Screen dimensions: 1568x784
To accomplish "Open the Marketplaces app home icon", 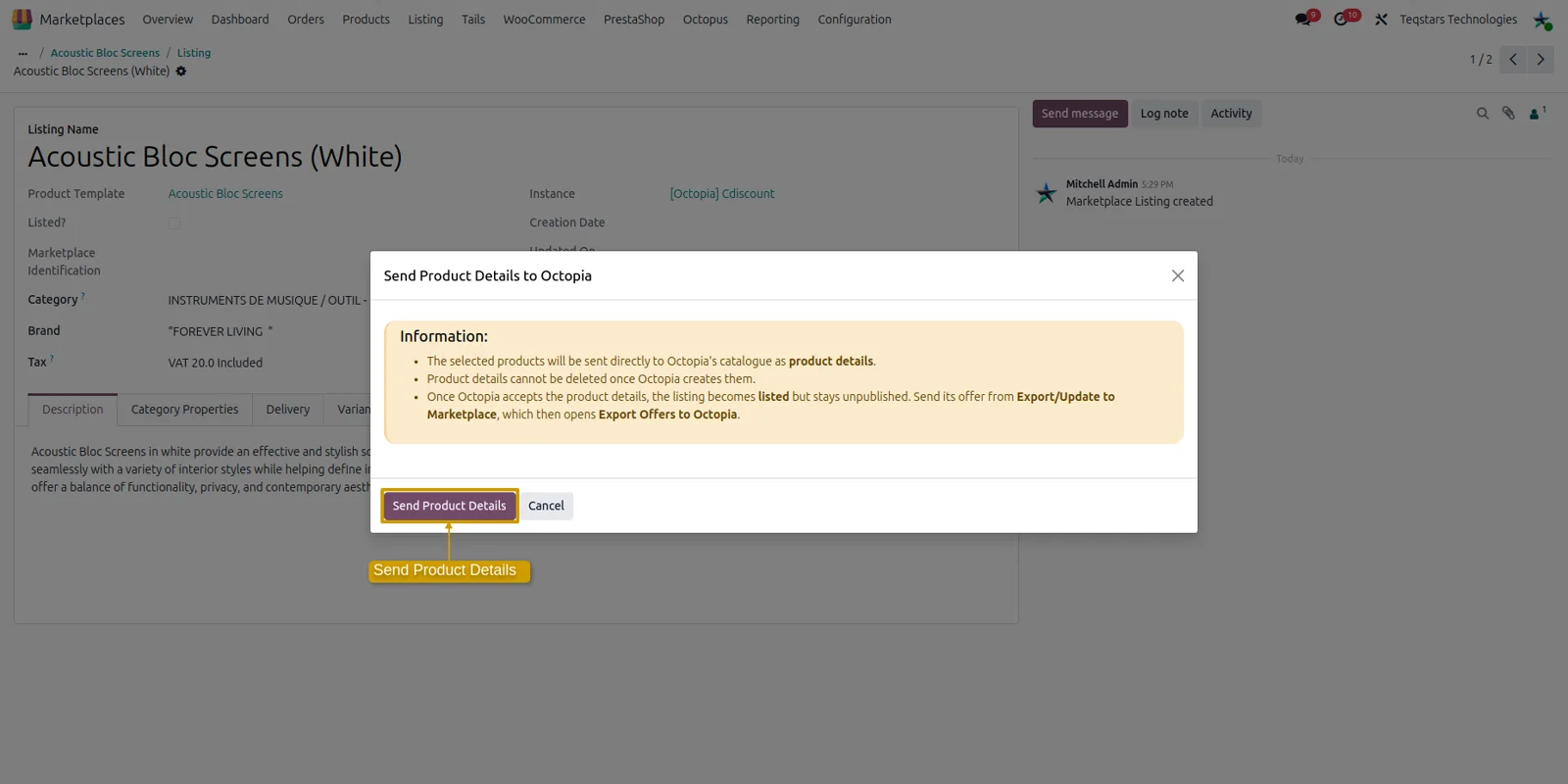I will point(22,20).
